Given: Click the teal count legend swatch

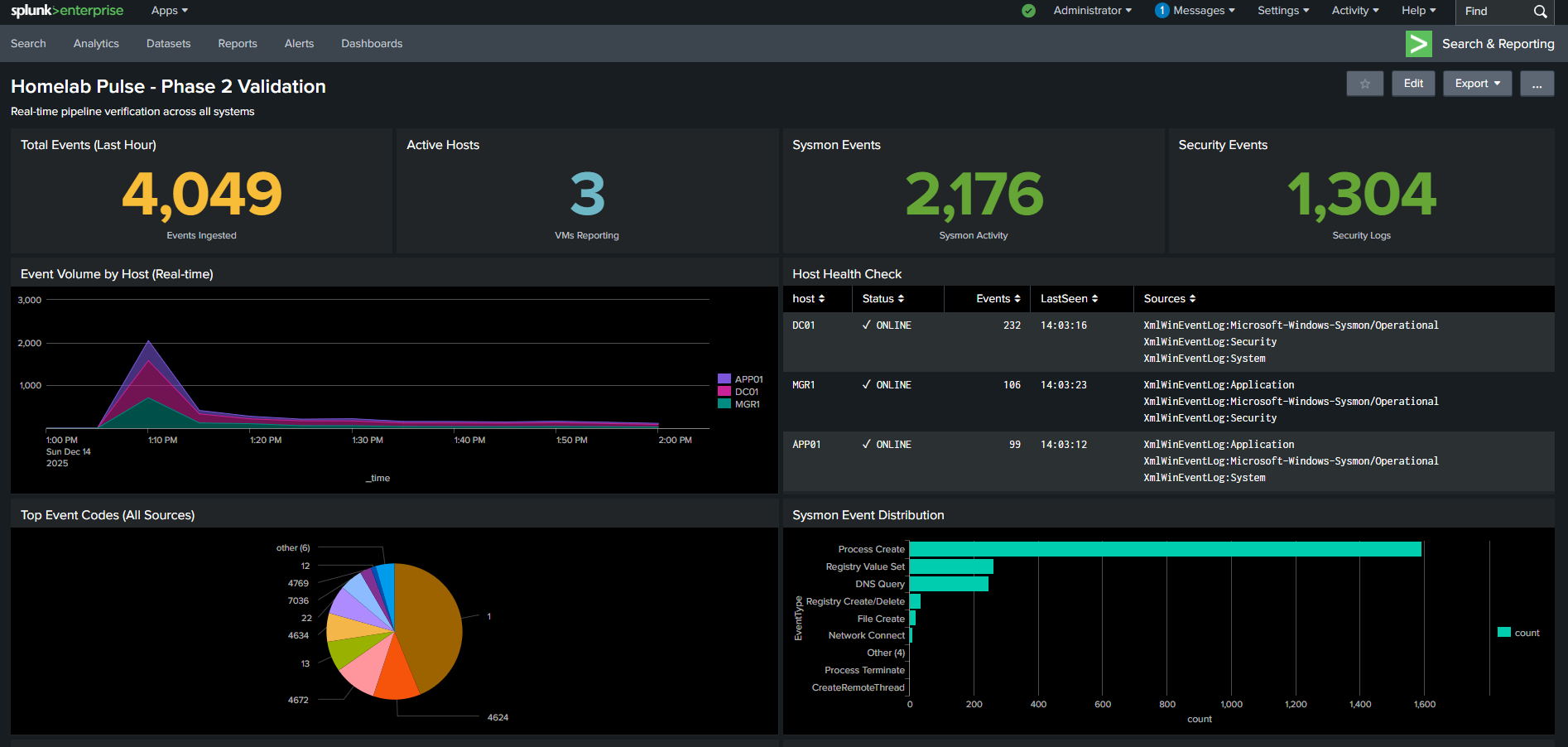Looking at the screenshot, I should click(1504, 632).
